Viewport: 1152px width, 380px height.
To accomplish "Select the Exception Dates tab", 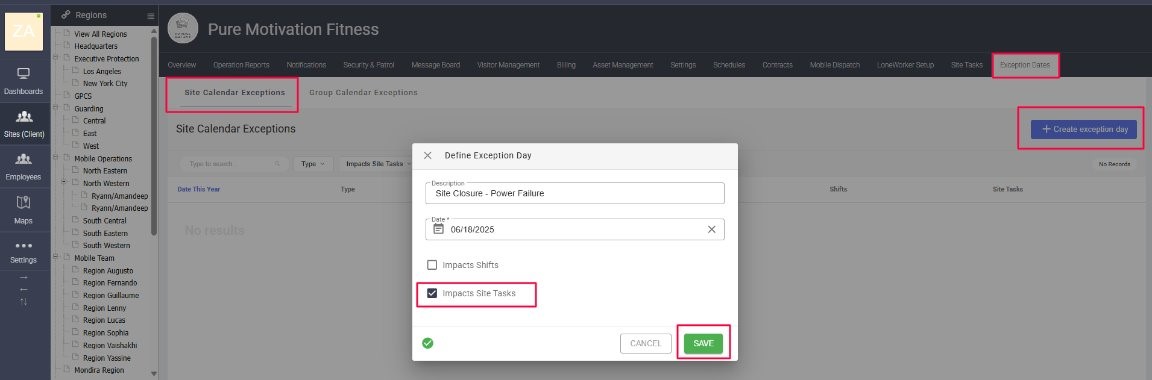I will coord(1025,65).
